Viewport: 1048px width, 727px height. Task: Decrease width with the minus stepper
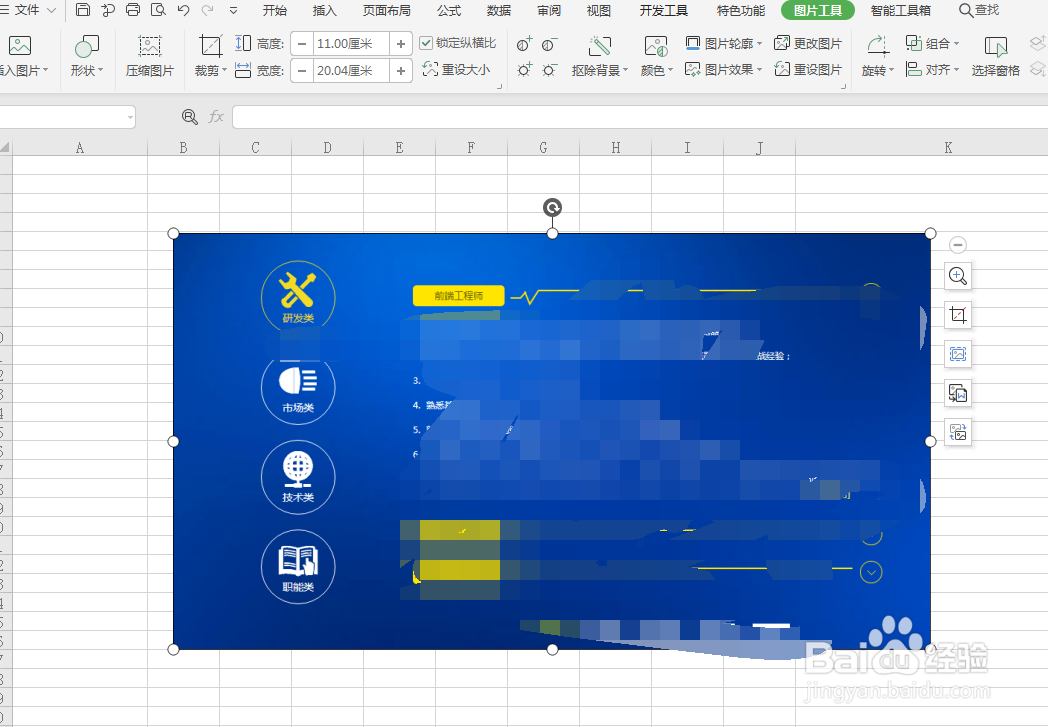point(302,70)
